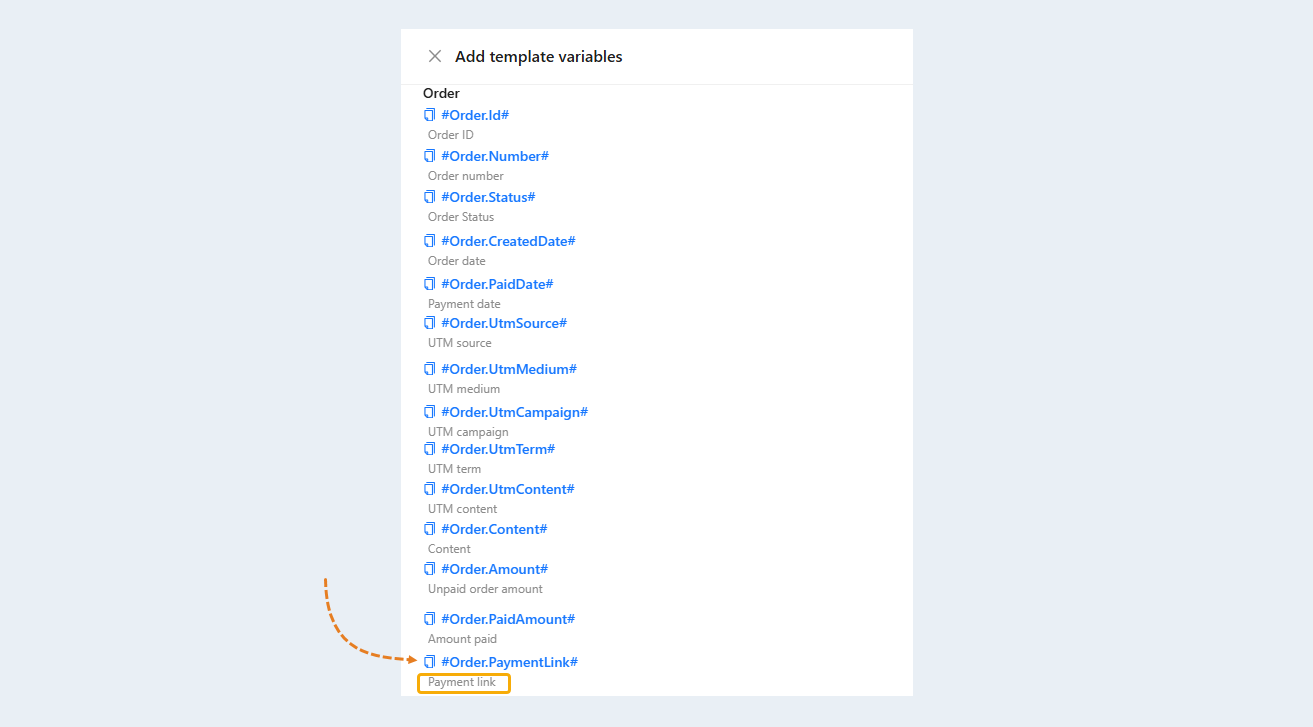This screenshot has height=727, width=1313.
Task: Select the #Order.PaidAmount# variable link
Action: (x=508, y=619)
